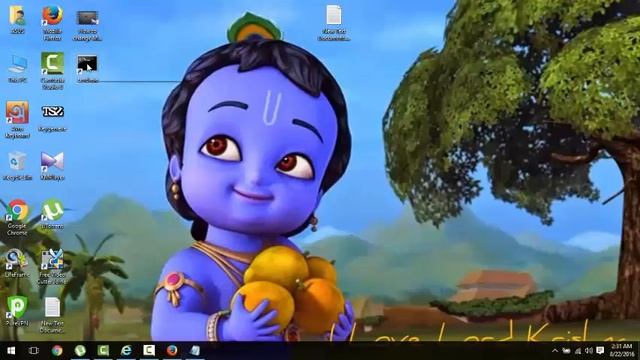Launch Mozilla Firefox desktop shortcut
640x360 pixels.
pyautogui.click(x=52, y=22)
